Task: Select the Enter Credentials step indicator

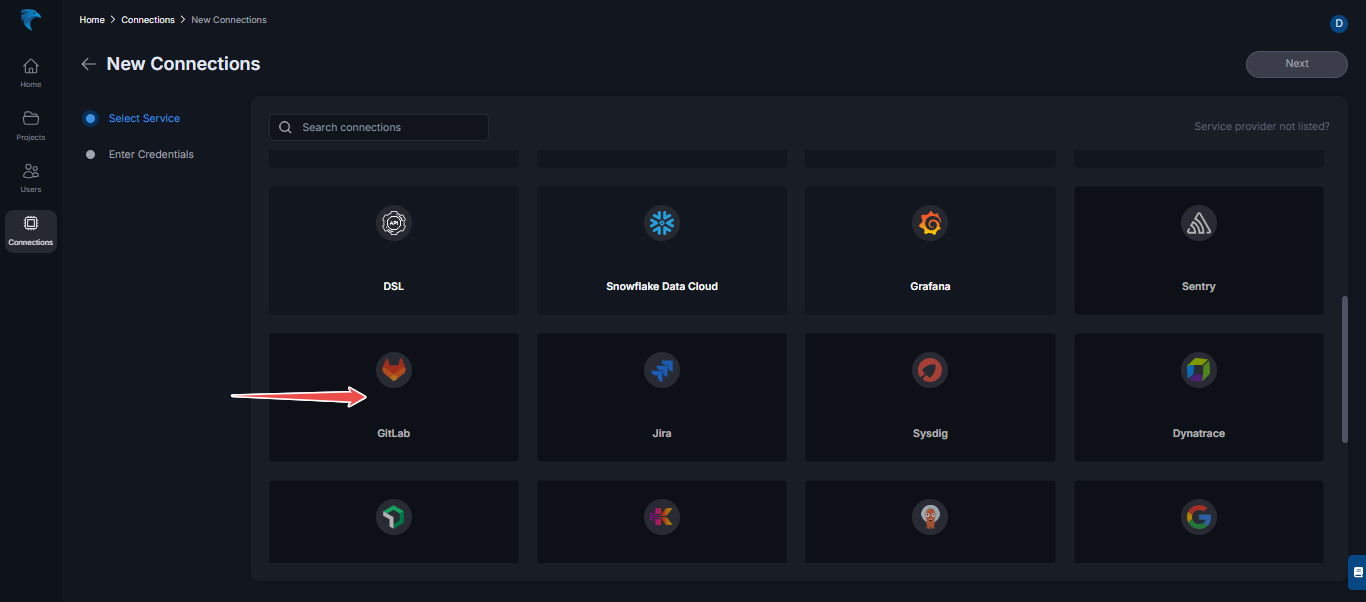Action: click(90, 154)
